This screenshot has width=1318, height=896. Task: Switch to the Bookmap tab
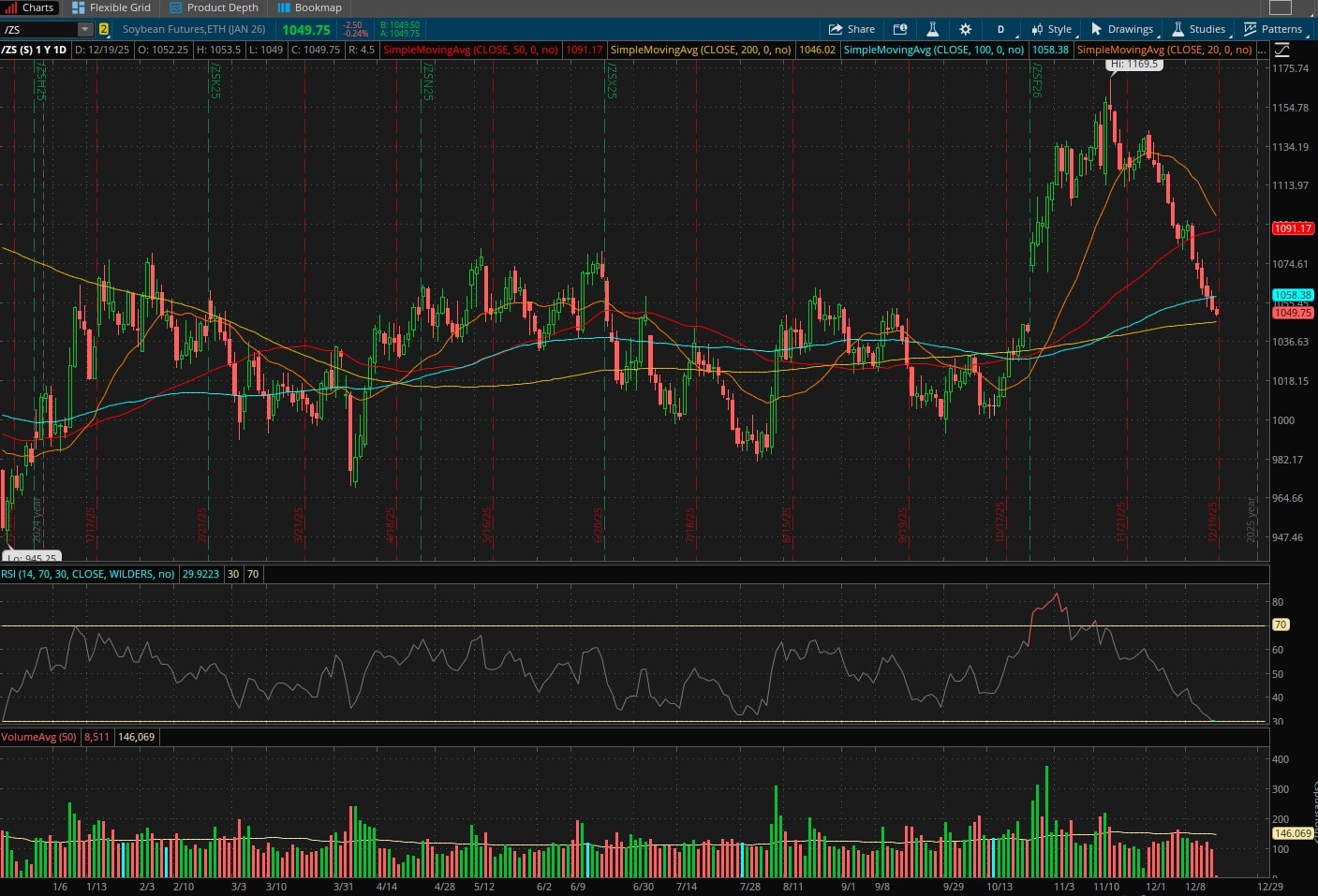click(x=310, y=7)
